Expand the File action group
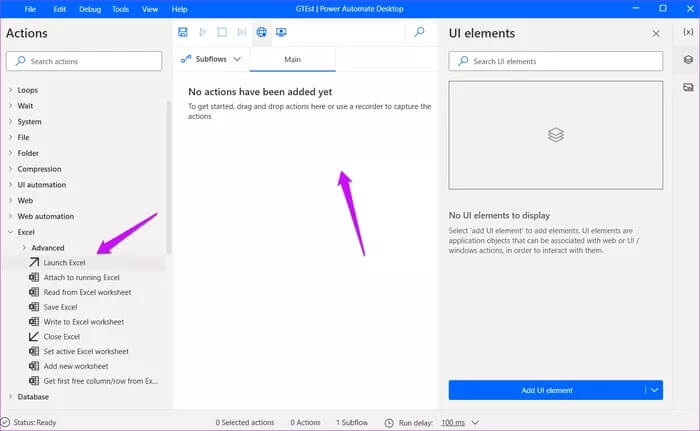The image size is (700, 431). pos(10,137)
